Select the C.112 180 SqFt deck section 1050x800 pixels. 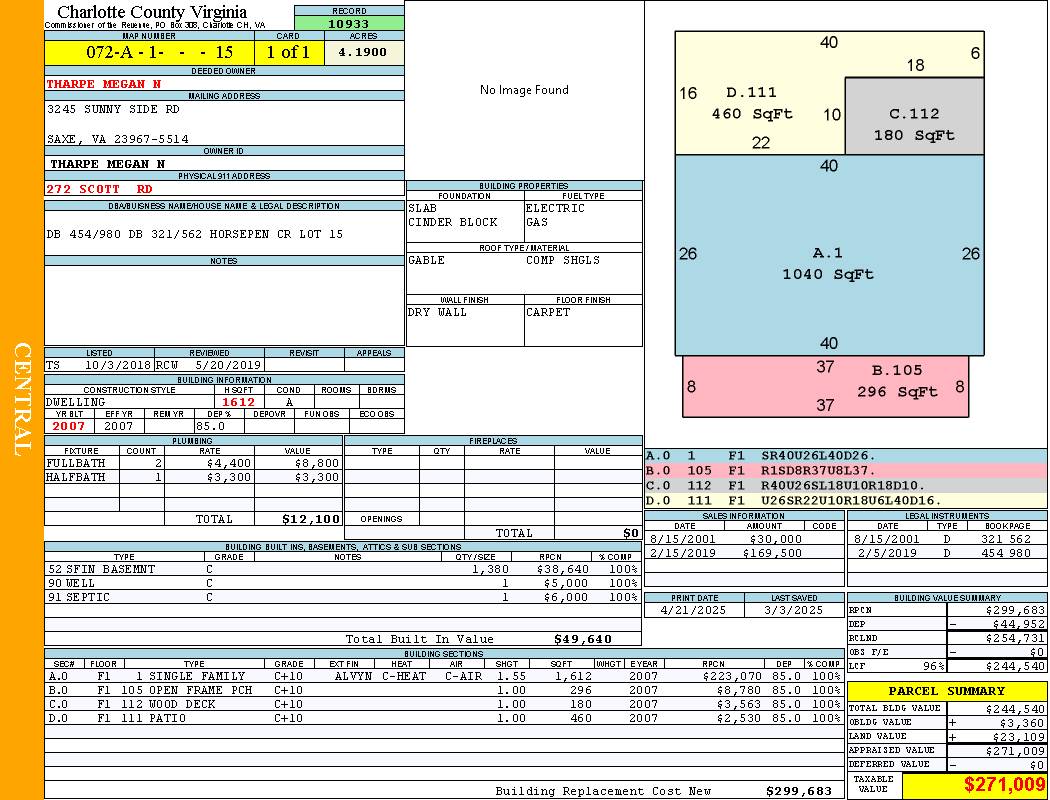pos(914,116)
